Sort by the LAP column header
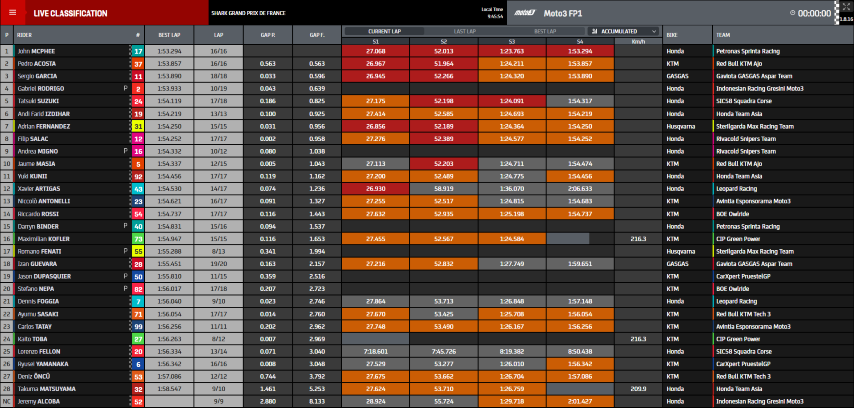This screenshot has height=408, width=854. [218, 35]
